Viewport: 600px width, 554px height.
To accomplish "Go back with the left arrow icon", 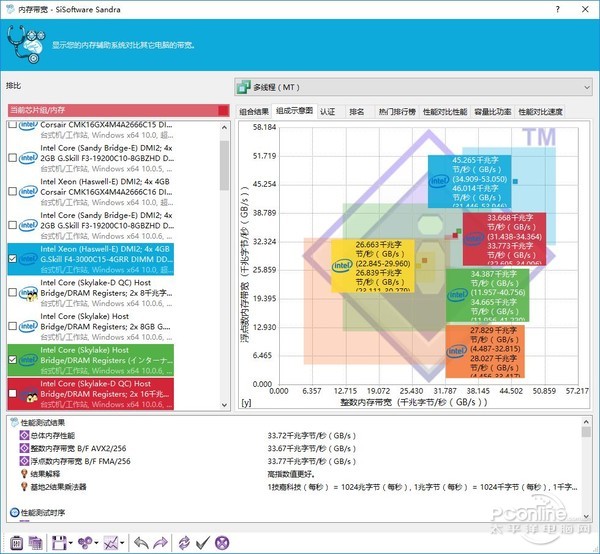I will tap(141, 543).
